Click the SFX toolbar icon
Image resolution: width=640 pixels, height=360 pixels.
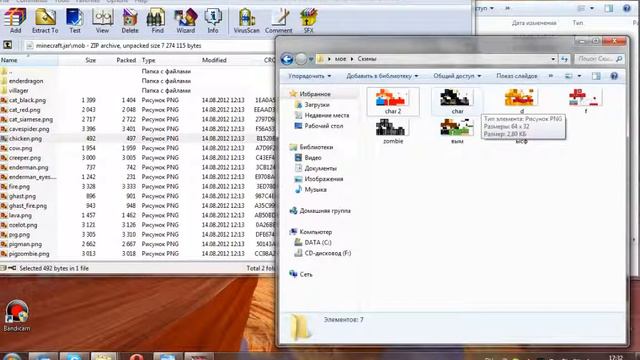pos(309,20)
